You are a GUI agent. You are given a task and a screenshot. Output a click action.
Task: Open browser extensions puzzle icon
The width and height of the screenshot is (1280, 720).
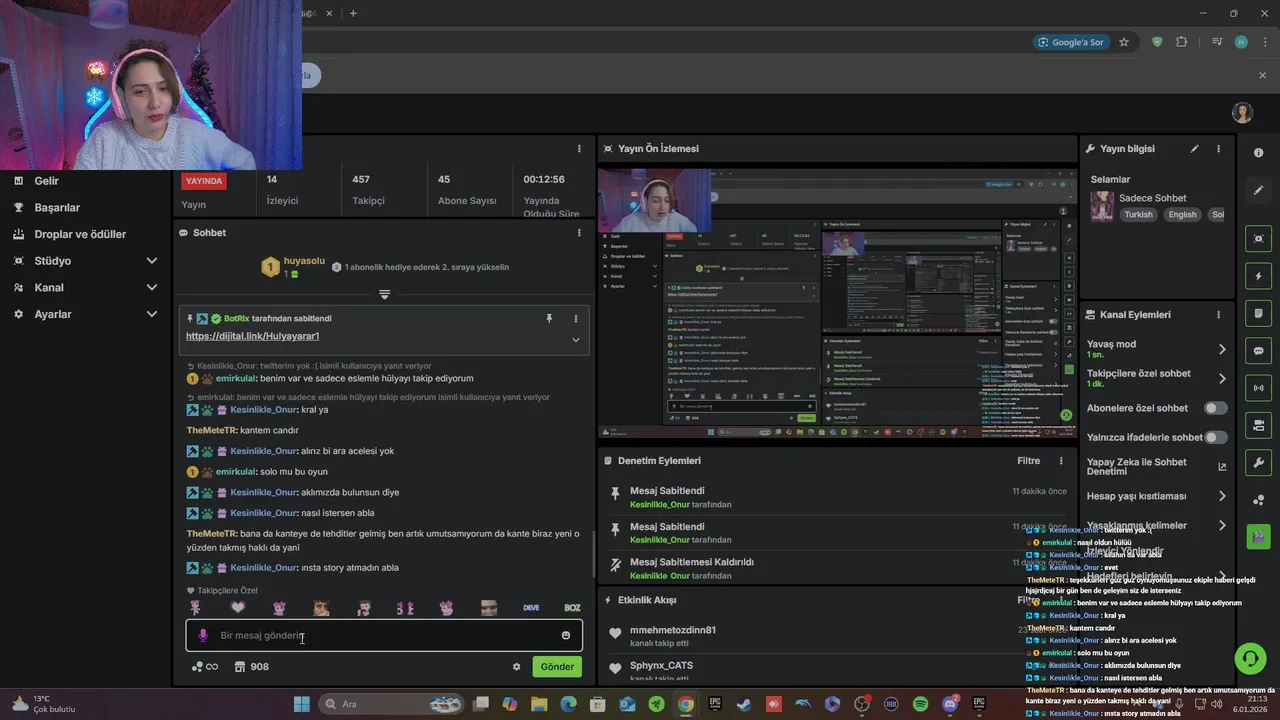(x=1182, y=42)
